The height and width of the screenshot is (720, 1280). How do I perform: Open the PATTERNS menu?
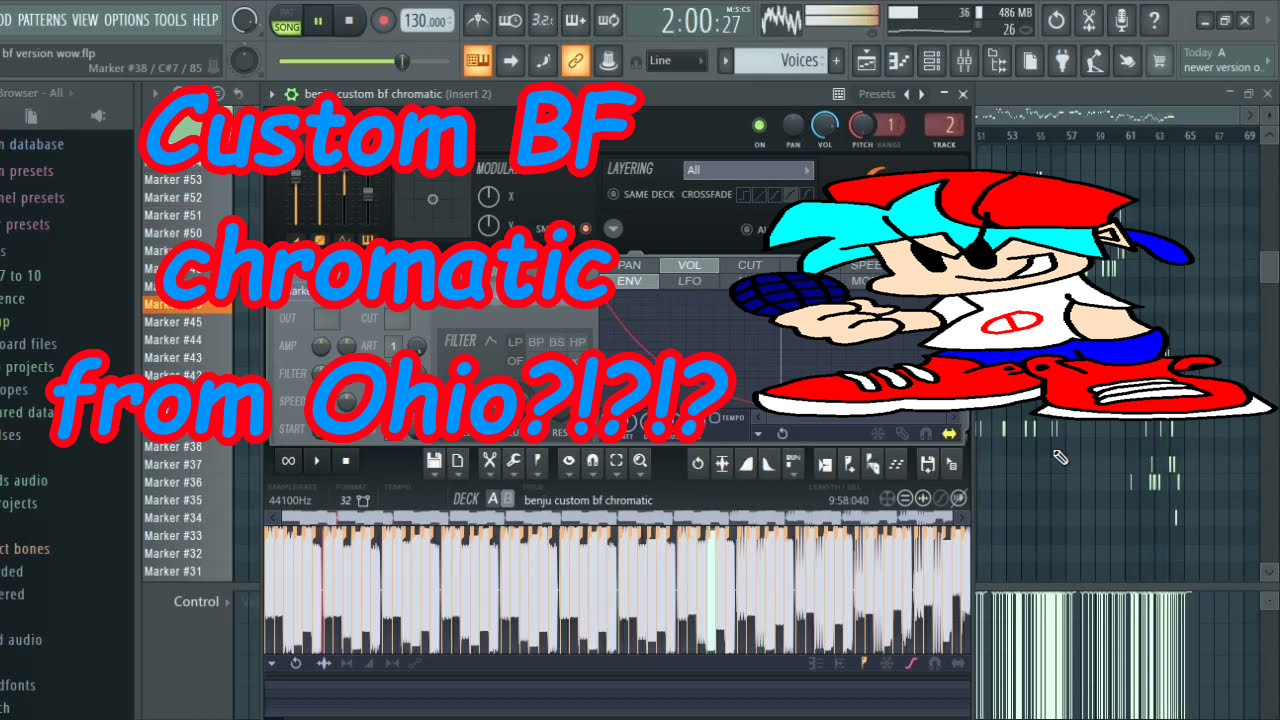42,19
